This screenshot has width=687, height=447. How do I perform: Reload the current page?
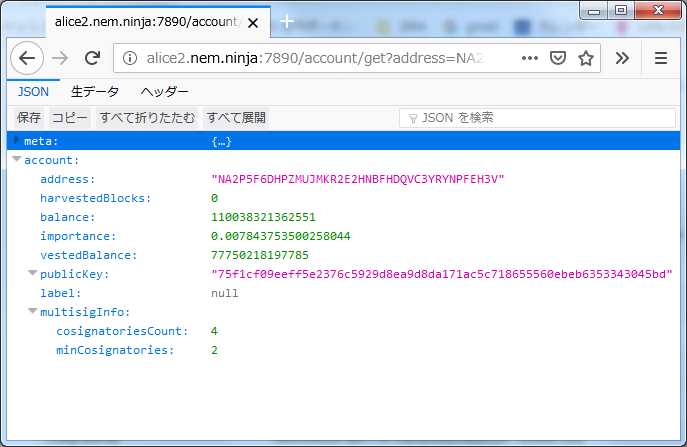click(92, 58)
